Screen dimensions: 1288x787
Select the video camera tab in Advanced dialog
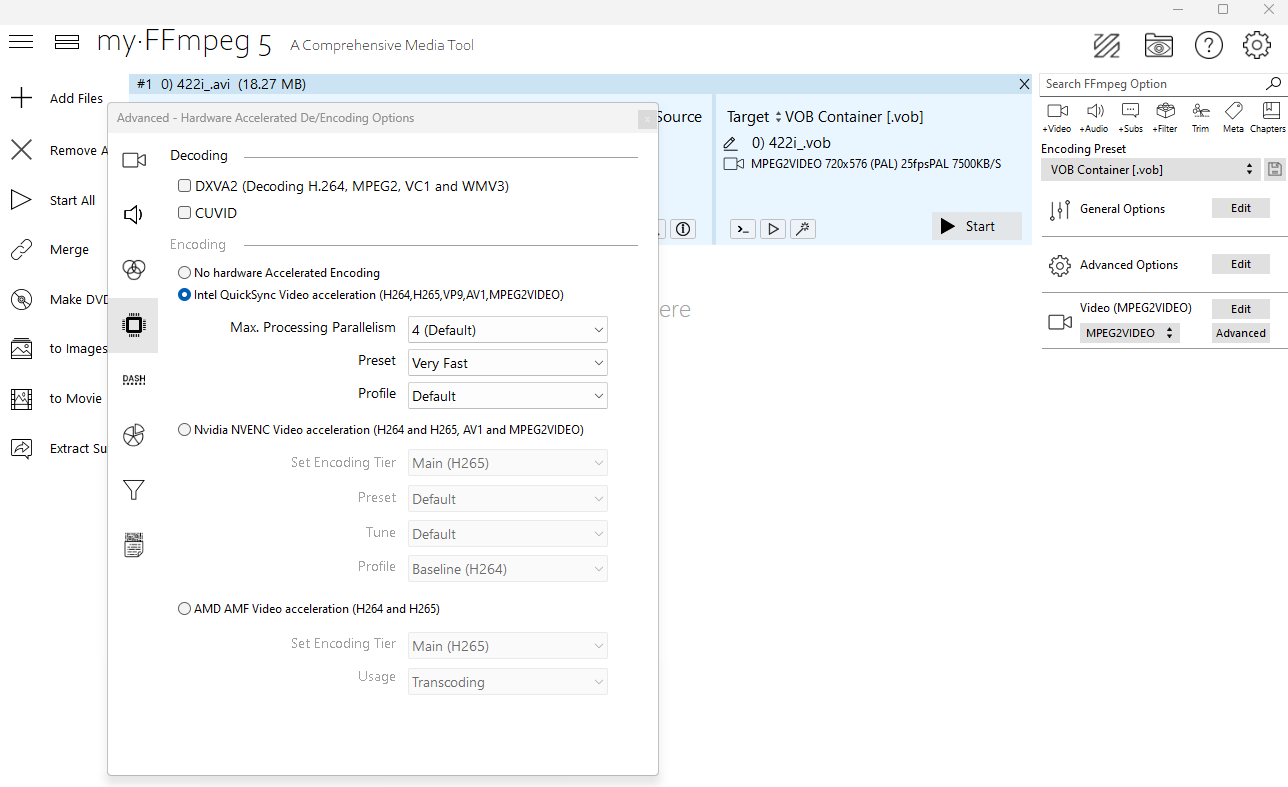tap(134, 160)
